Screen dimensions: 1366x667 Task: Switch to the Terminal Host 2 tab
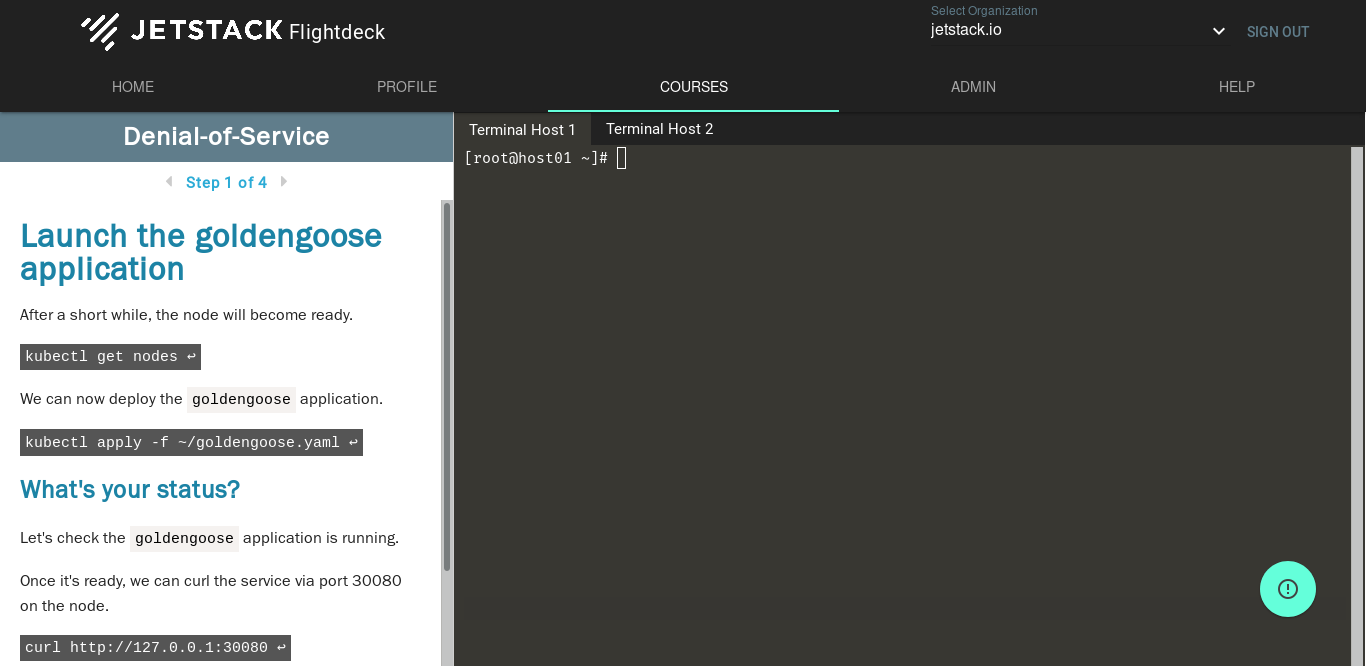(x=659, y=129)
